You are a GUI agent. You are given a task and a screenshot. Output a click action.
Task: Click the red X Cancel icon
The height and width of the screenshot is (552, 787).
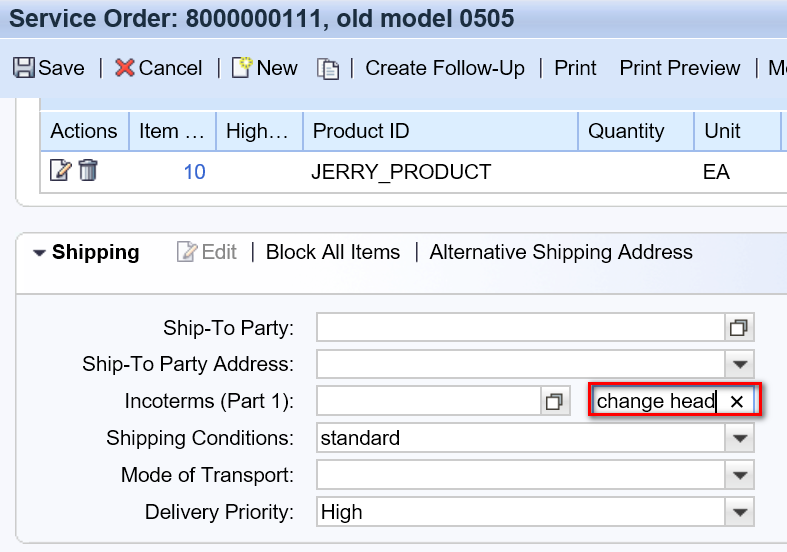[124, 68]
